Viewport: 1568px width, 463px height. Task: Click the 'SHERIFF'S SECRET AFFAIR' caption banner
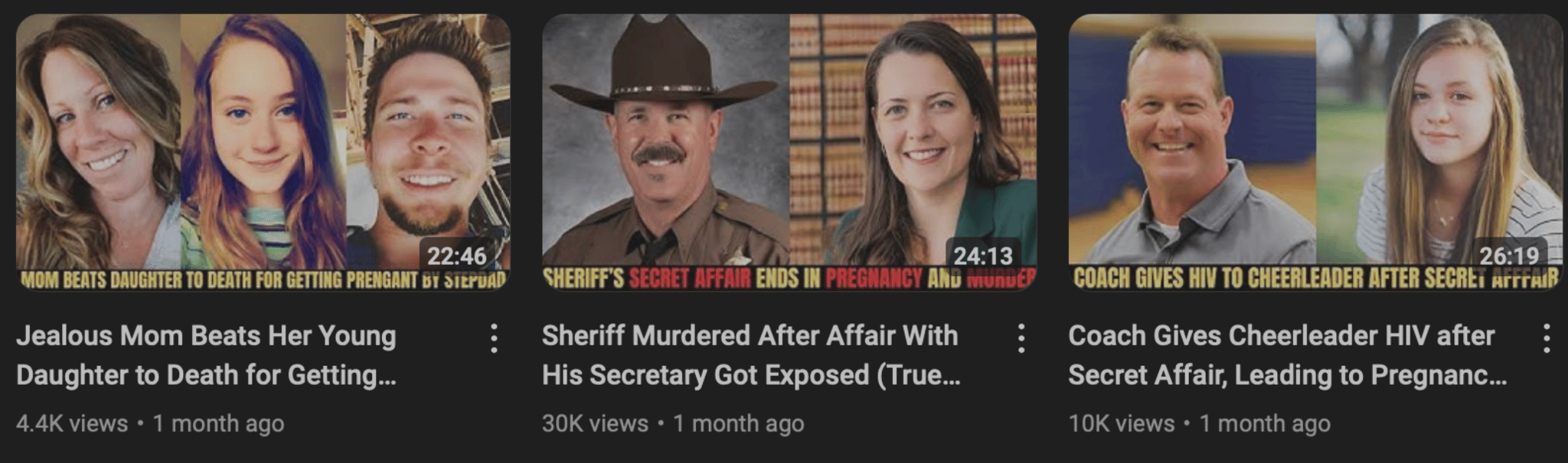pos(789,278)
